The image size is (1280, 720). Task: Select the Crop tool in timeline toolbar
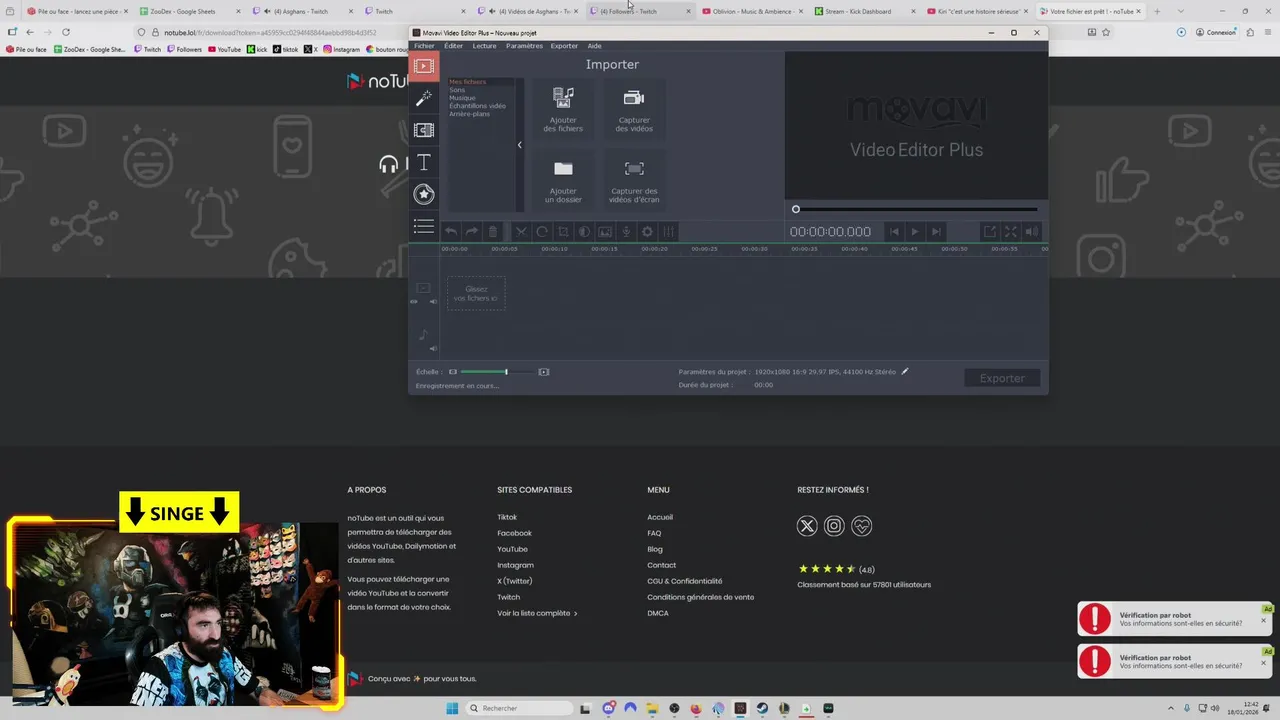coord(563,232)
